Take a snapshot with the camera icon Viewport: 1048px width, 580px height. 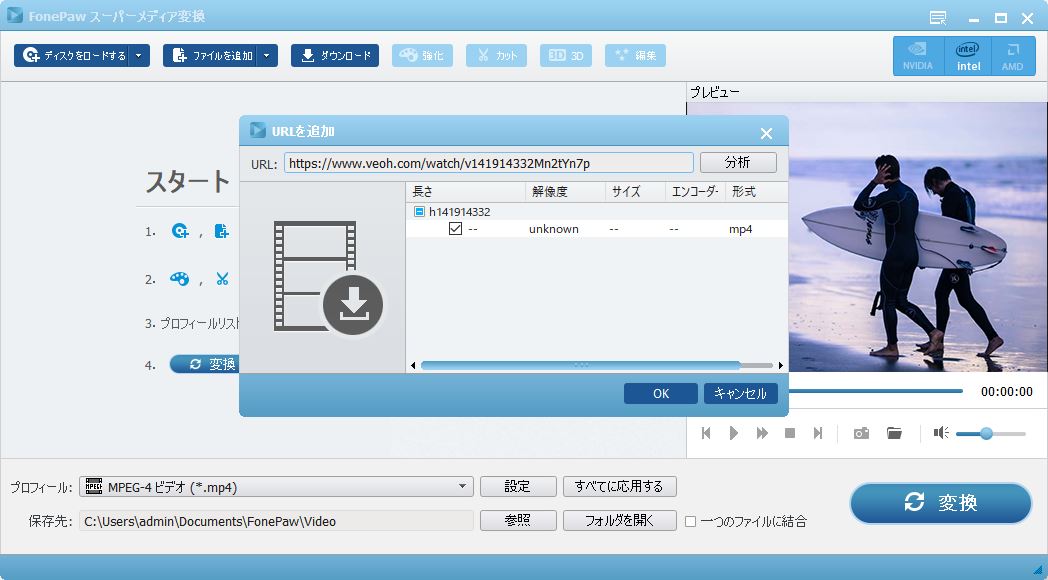pos(861,434)
